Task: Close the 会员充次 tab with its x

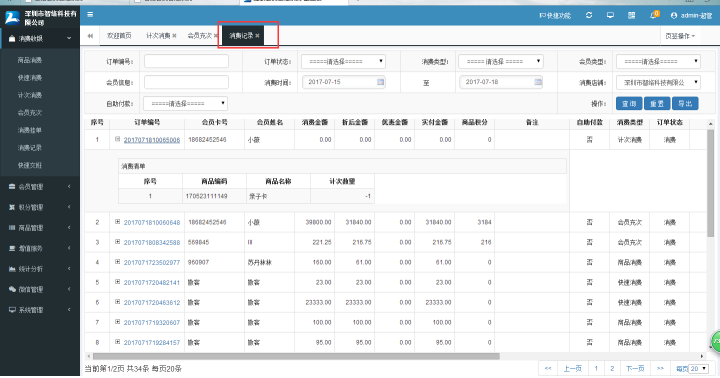Action: click(215, 36)
